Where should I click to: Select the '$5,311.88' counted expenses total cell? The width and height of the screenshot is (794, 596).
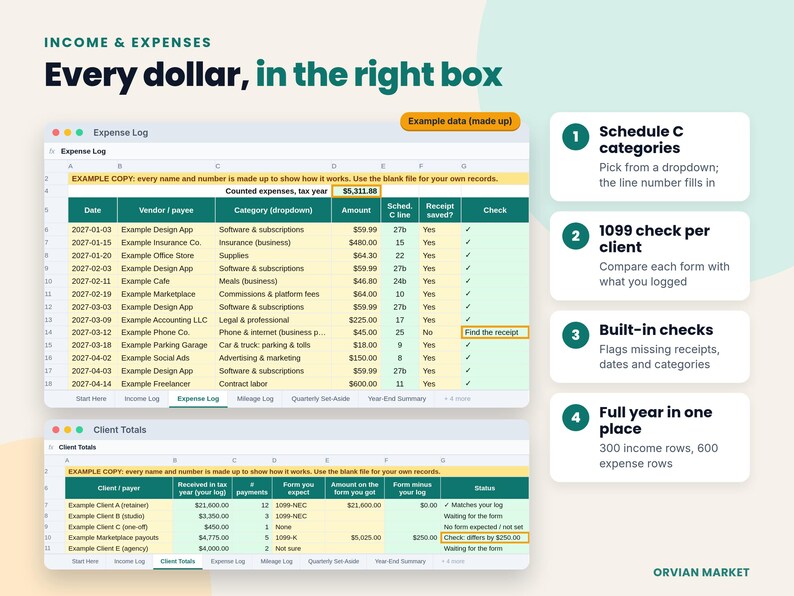[356, 191]
